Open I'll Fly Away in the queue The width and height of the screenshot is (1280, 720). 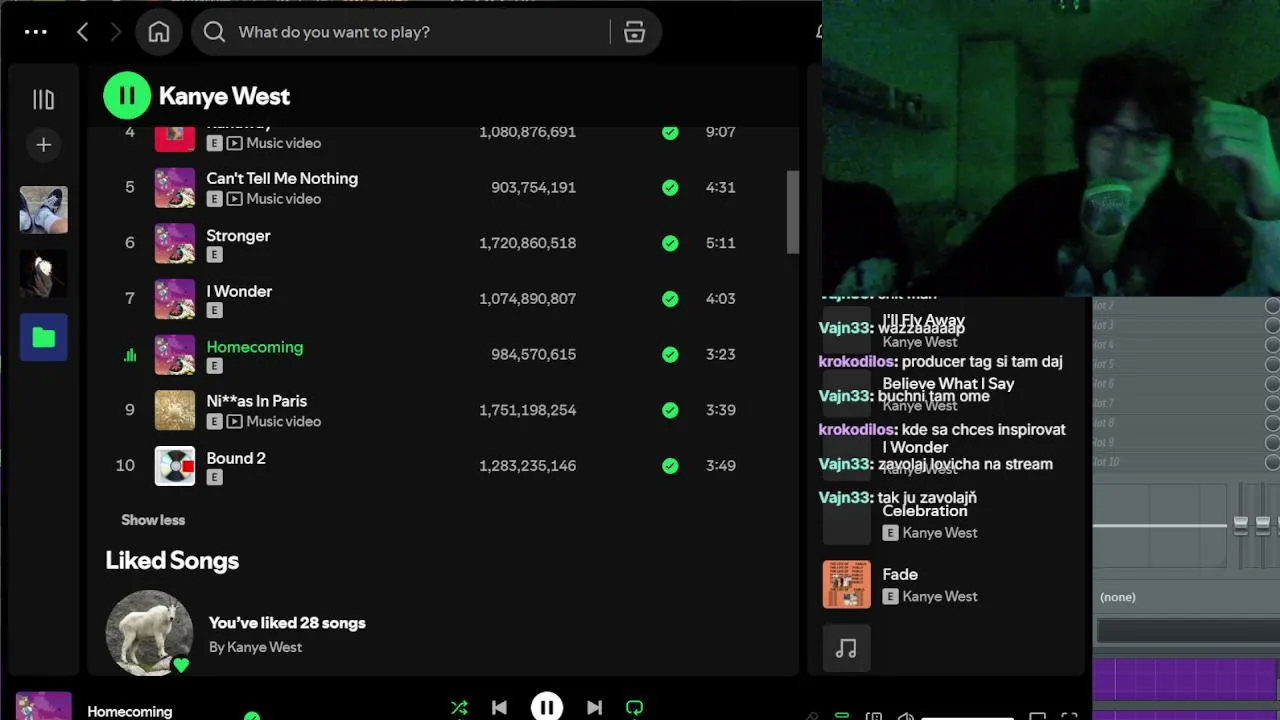pos(923,320)
